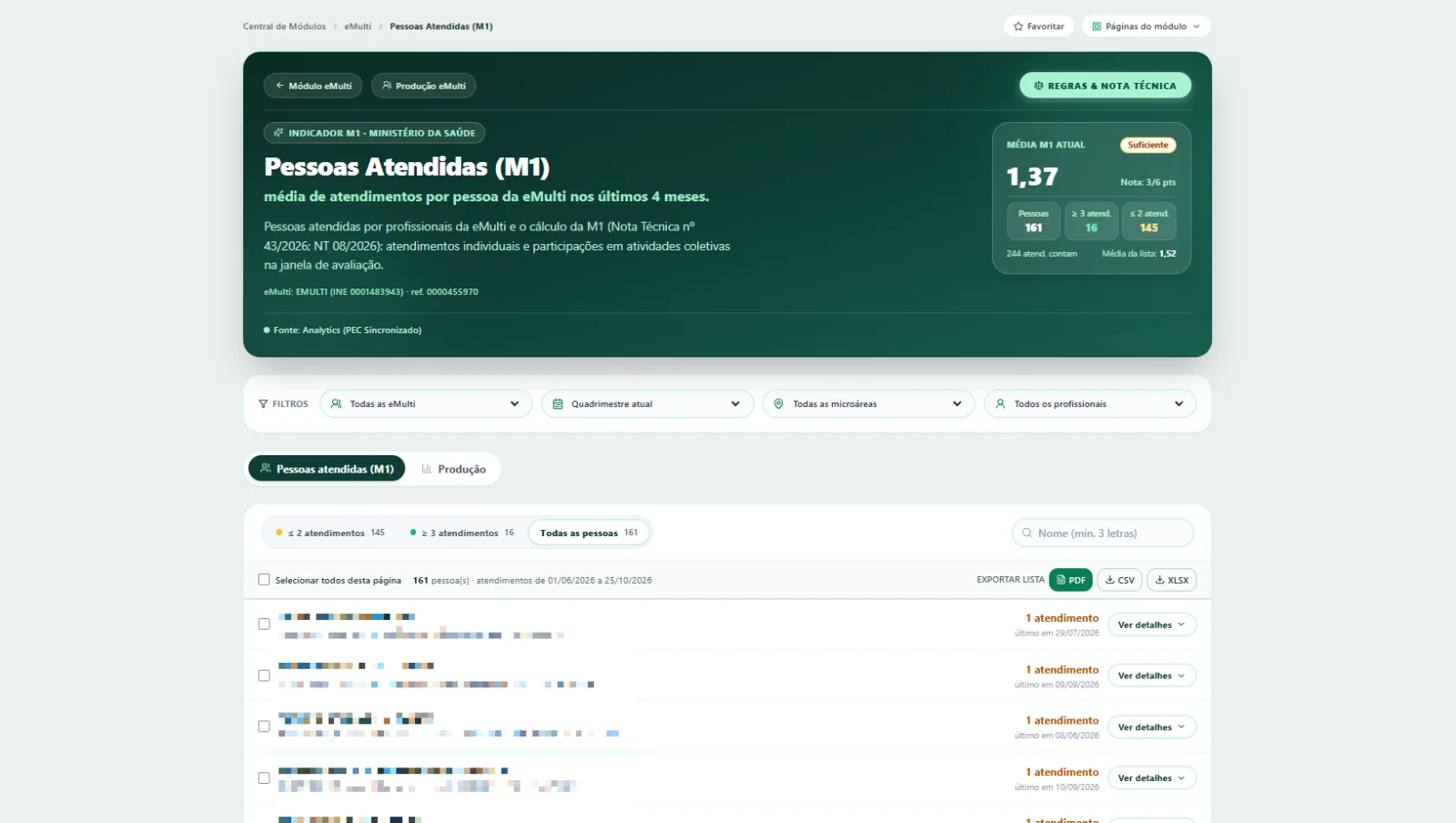The image size is (1456, 823).
Task: Expand Ver detalhes for the 29/07/2026 row
Action: pos(1151,625)
